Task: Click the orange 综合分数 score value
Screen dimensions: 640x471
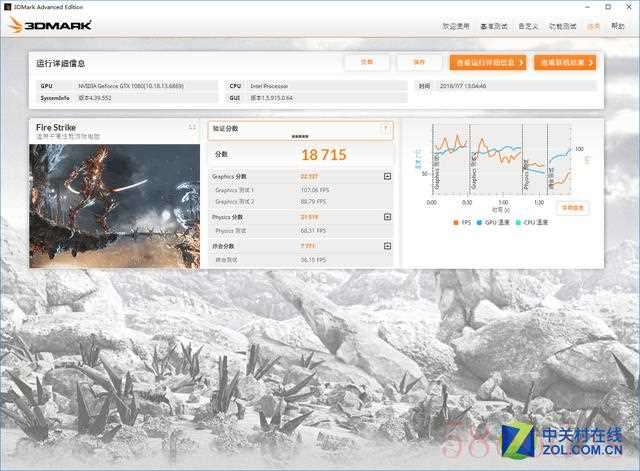Action: (308, 246)
